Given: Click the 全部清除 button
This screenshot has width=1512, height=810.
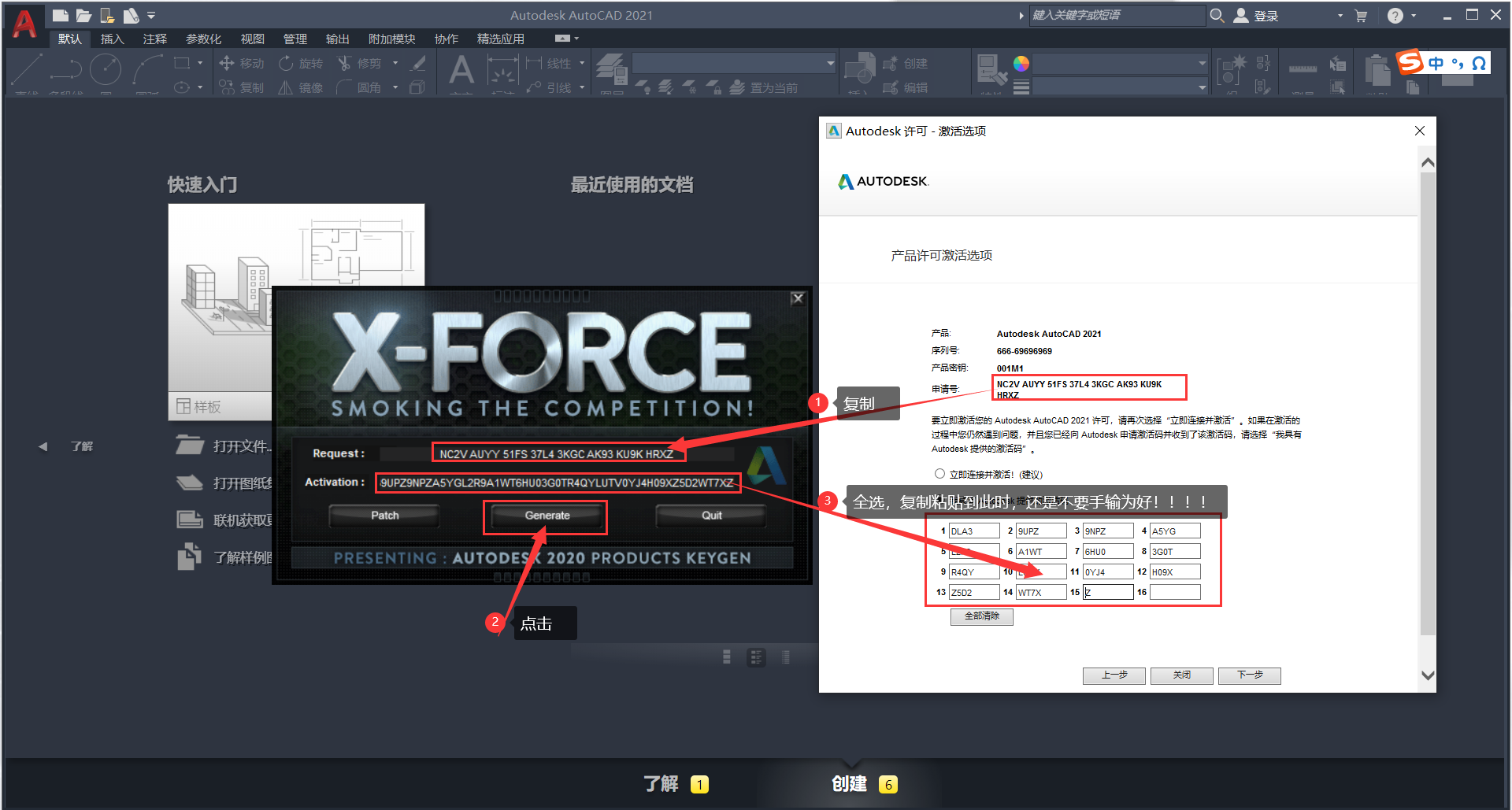Looking at the screenshot, I should pos(981,616).
